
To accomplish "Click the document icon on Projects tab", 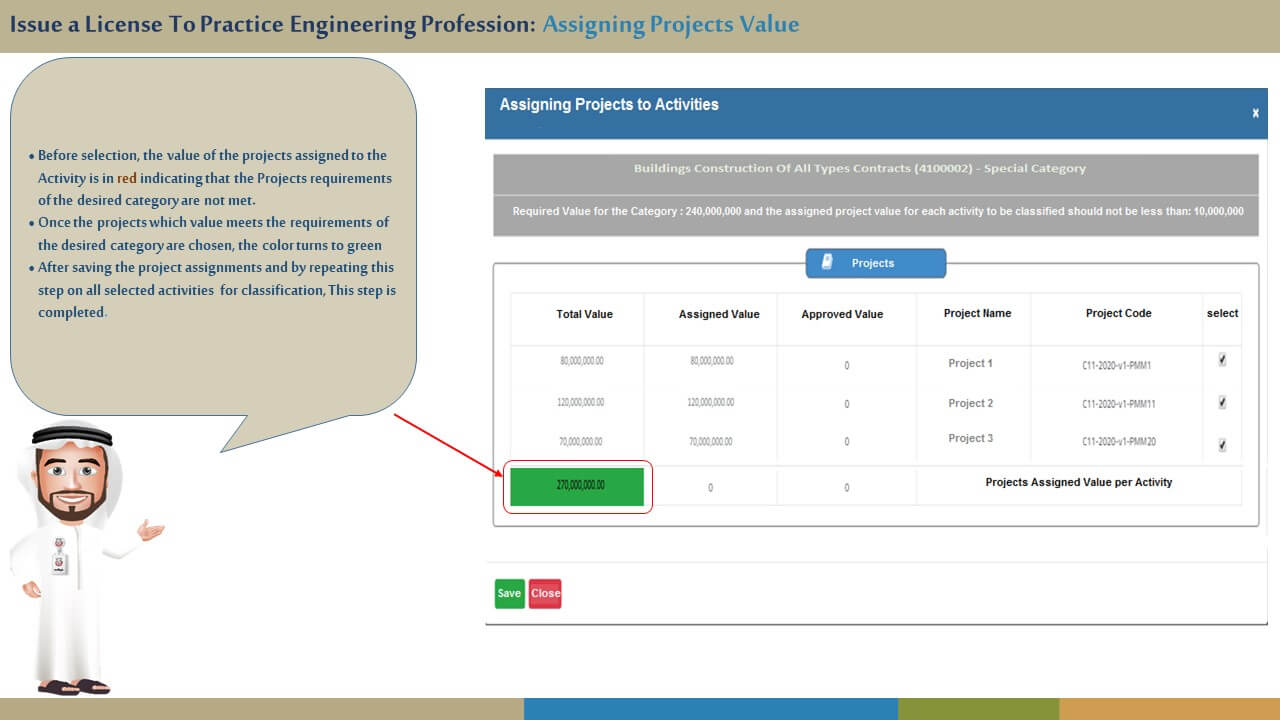I will point(827,262).
